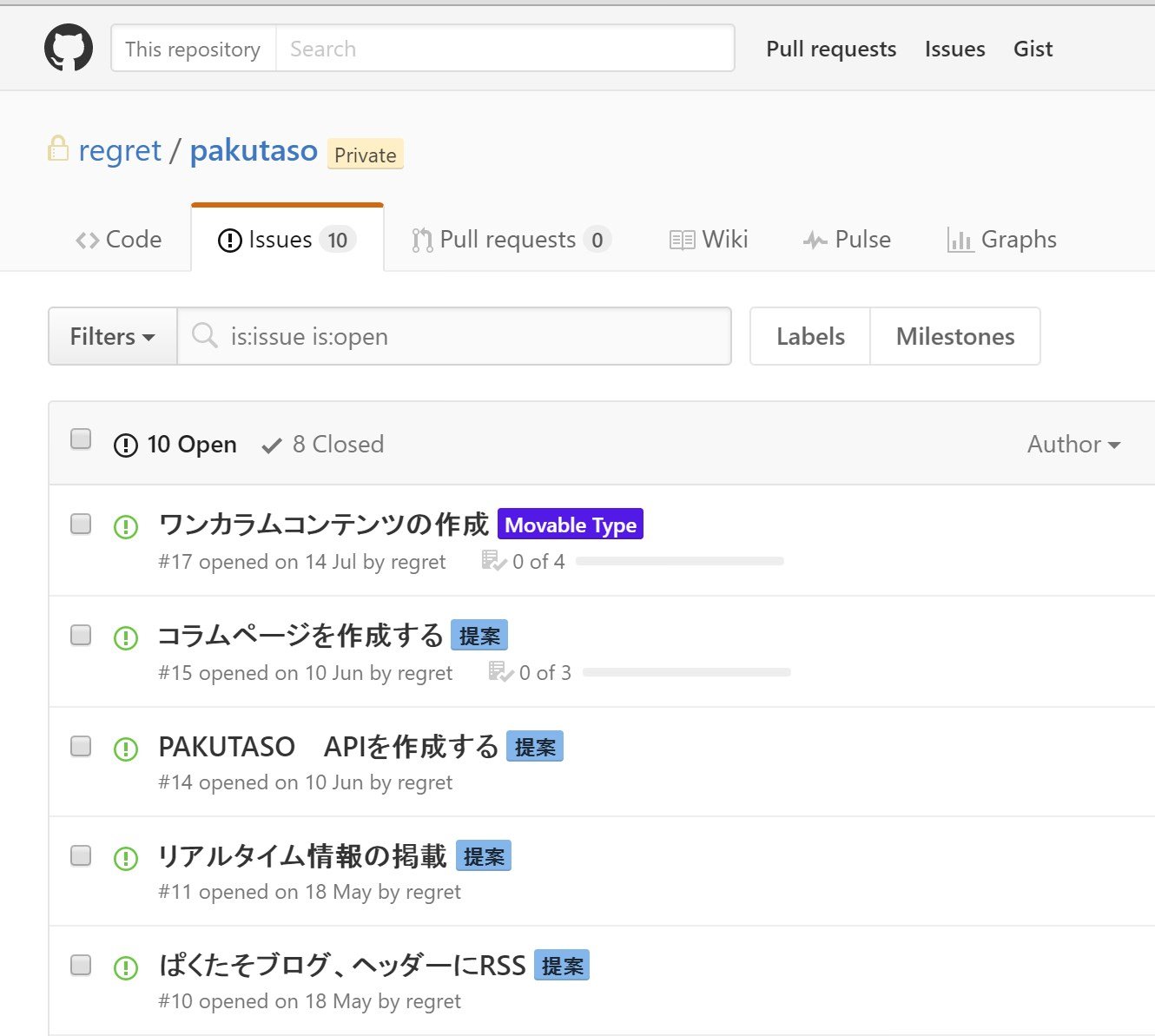
Task: Click the Code tab brackets icon
Action: [x=87, y=241]
